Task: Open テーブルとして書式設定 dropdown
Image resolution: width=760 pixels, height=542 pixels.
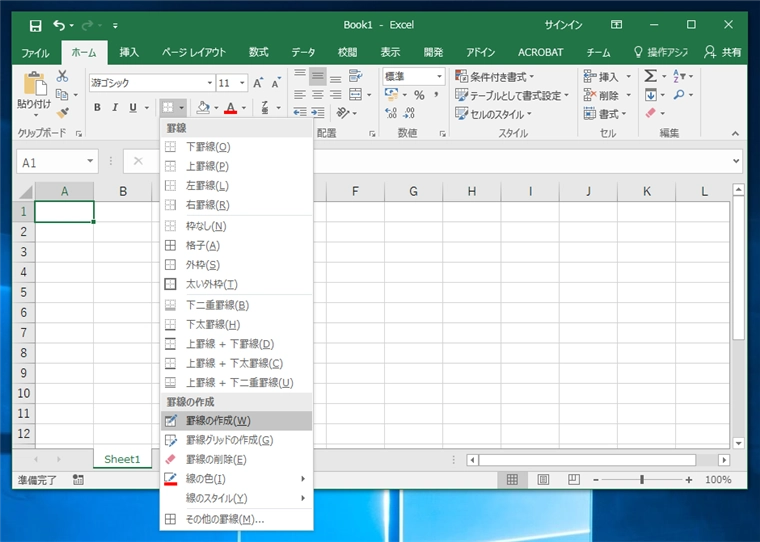Action: coord(512,95)
